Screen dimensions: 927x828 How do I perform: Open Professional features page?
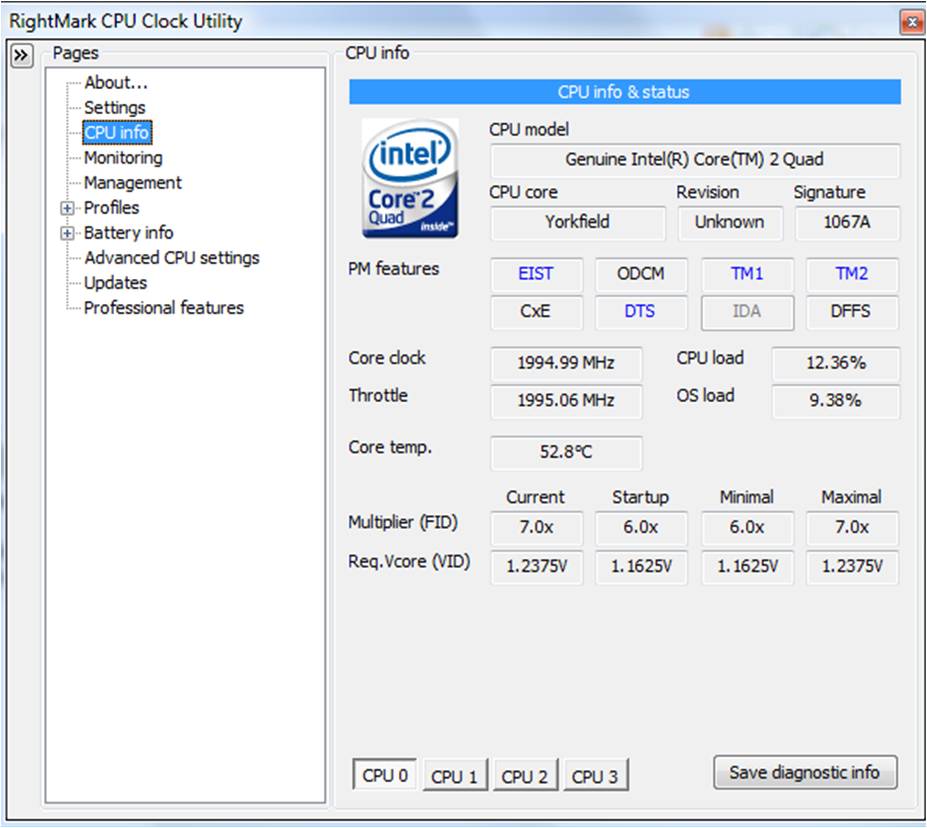[x=164, y=307]
